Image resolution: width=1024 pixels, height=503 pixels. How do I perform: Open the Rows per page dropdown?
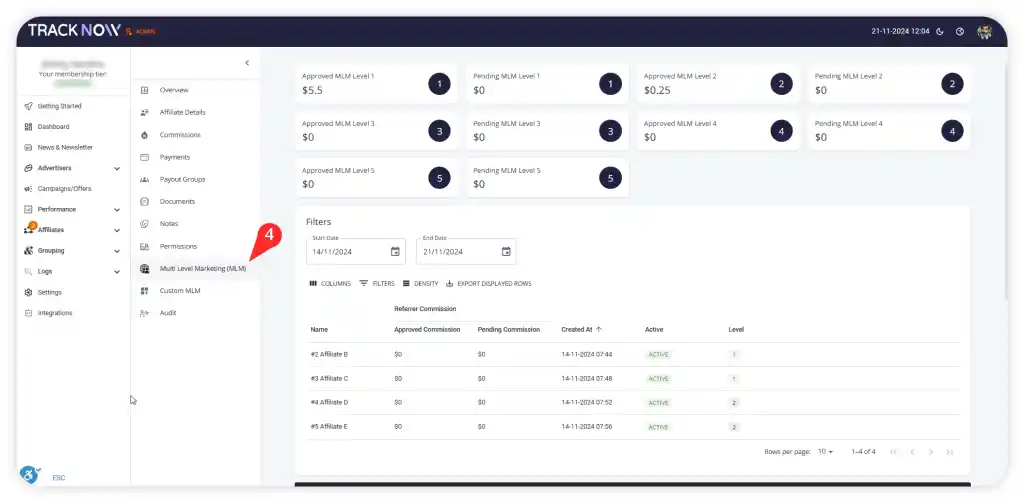point(826,451)
